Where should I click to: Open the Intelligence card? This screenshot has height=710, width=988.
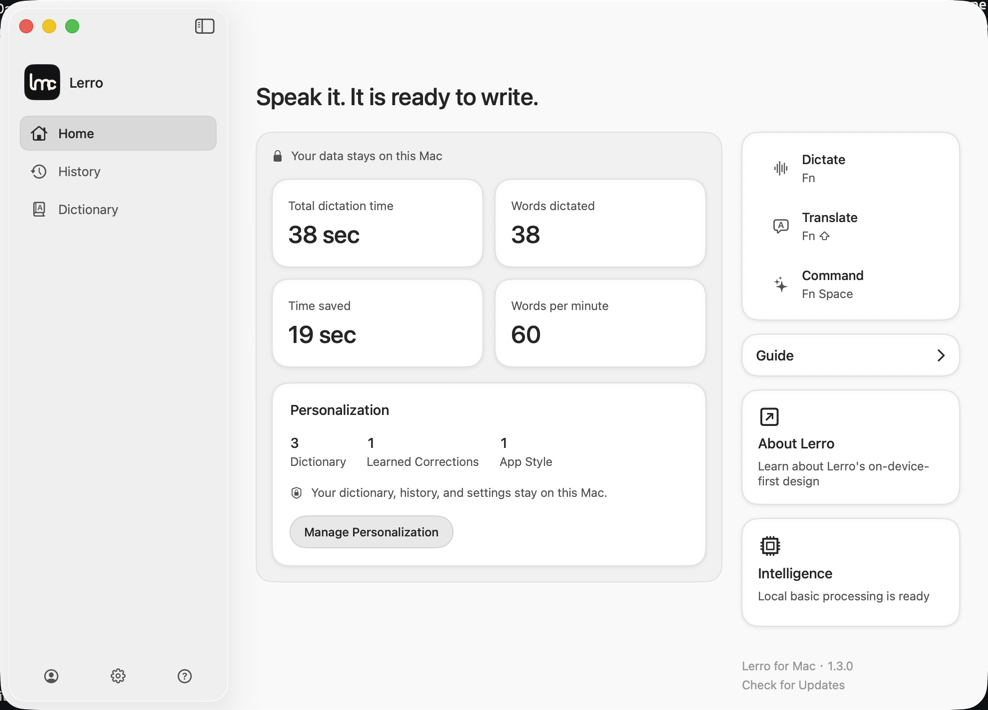click(x=851, y=572)
